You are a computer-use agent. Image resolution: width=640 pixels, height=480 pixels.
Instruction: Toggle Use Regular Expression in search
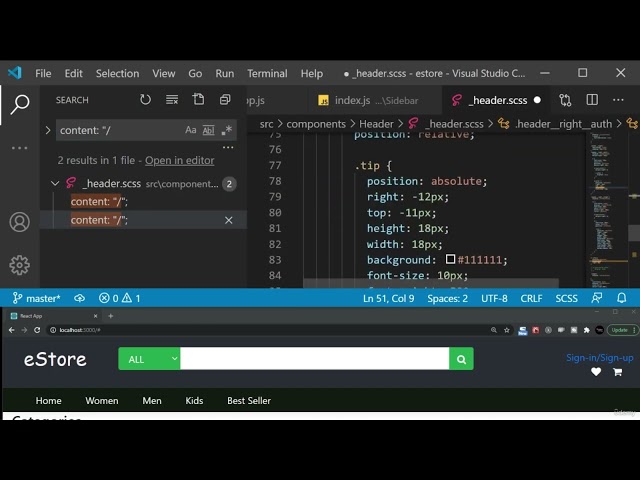(227, 130)
